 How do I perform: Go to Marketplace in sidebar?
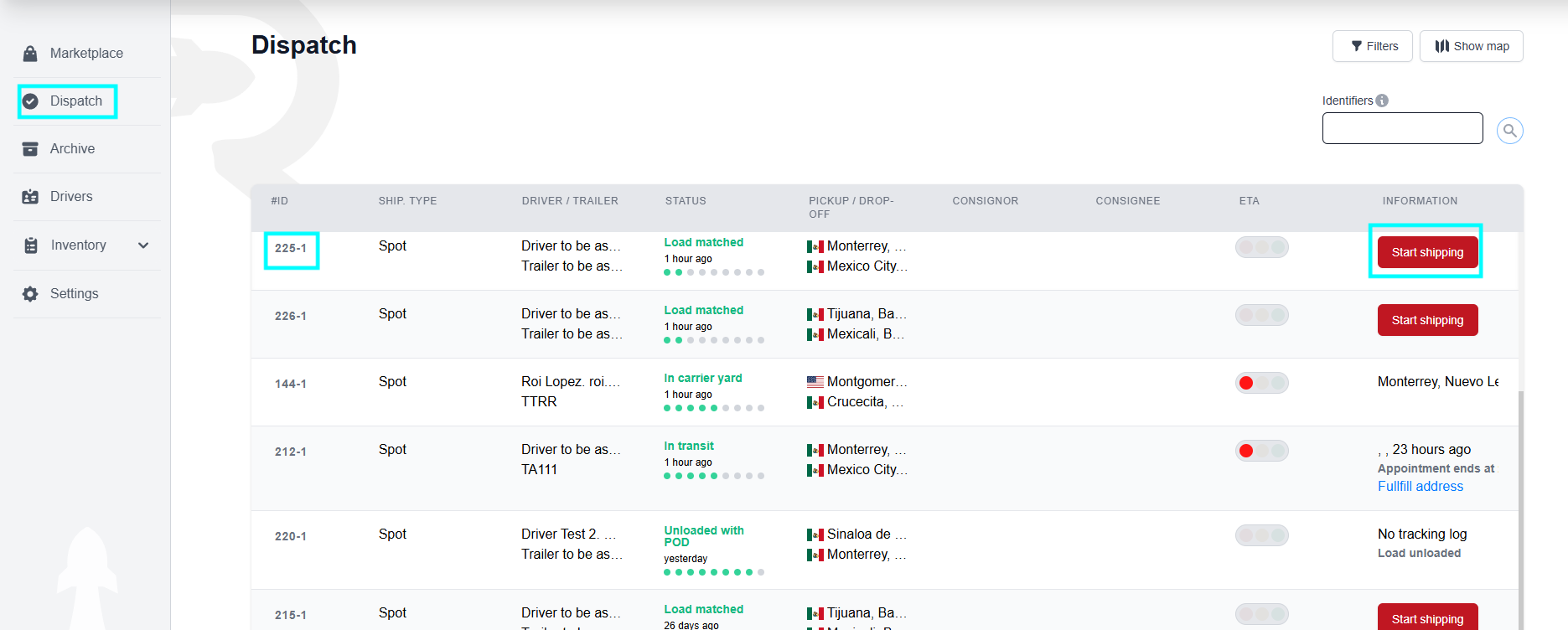(x=86, y=54)
